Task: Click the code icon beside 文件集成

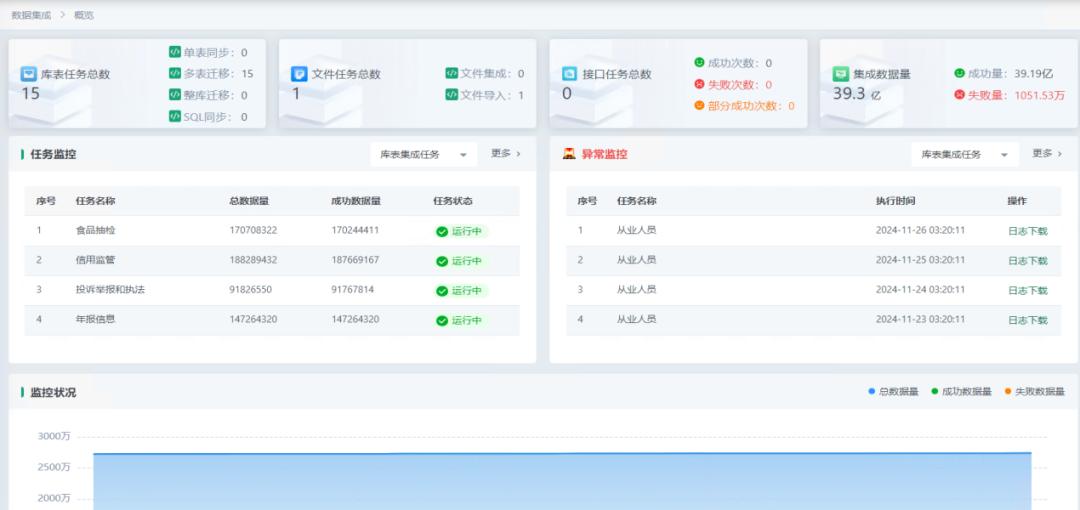Action: [x=452, y=73]
